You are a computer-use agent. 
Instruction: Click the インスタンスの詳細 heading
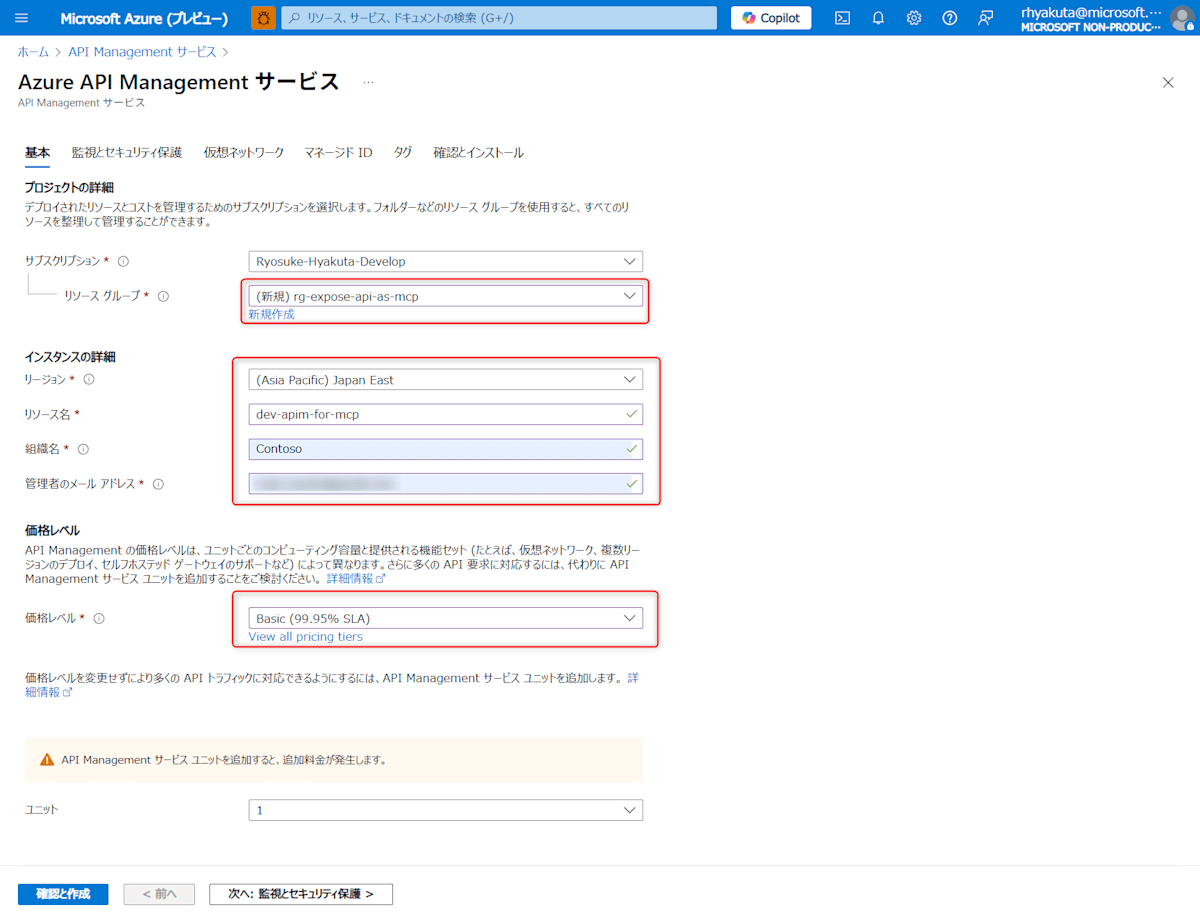coord(70,357)
